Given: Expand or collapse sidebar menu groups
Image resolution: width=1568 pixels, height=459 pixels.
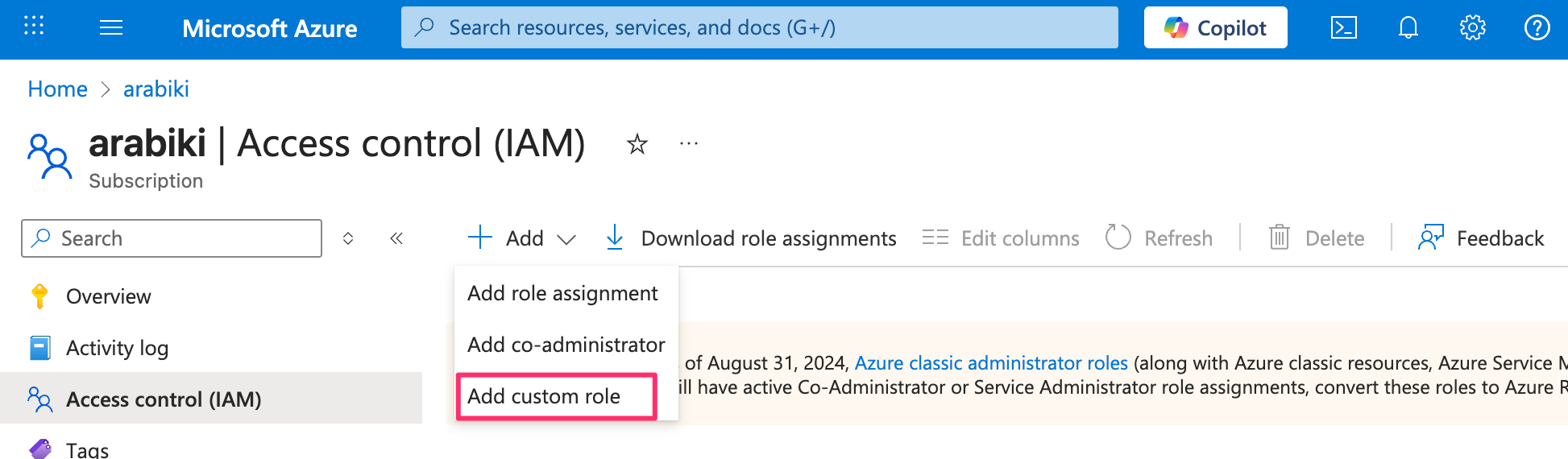Looking at the screenshot, I should [x=348, y=238].
